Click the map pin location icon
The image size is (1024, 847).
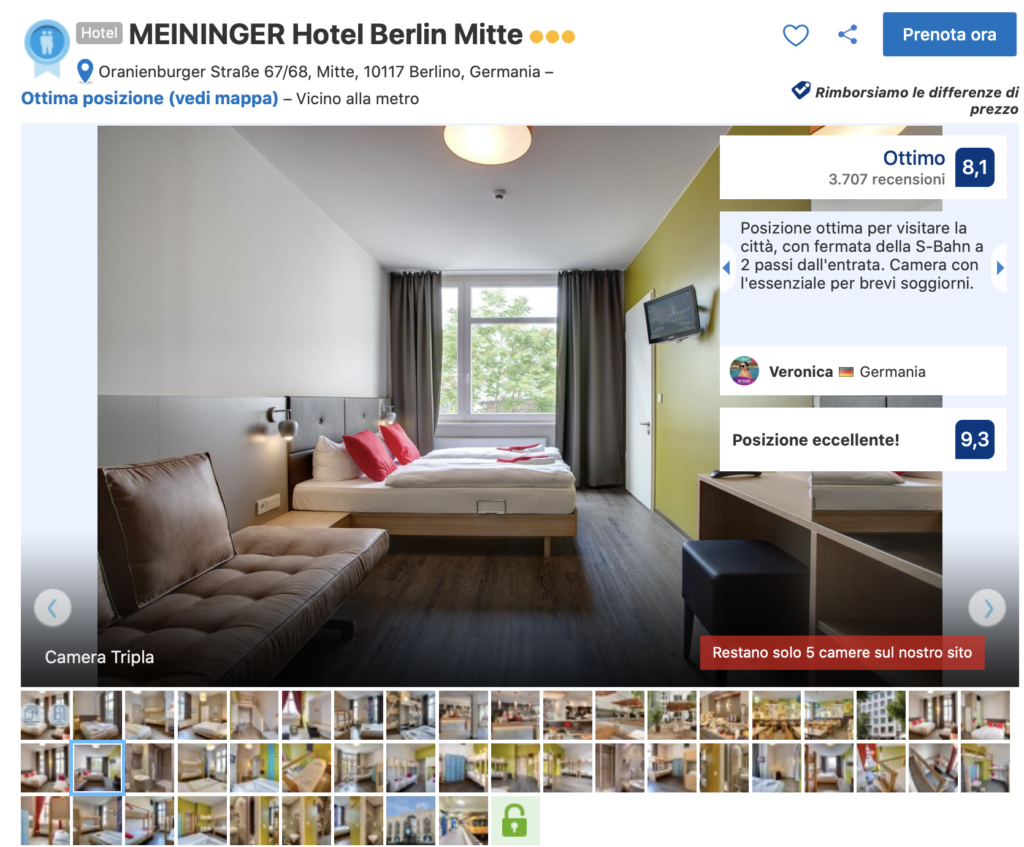point(85,72)
